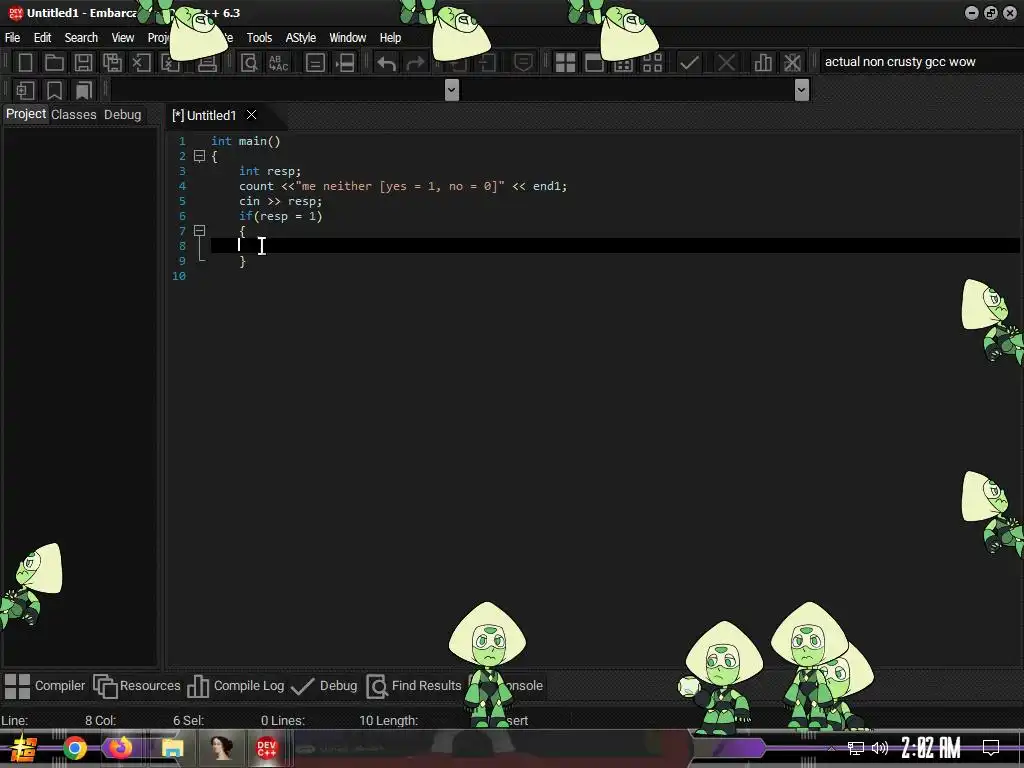Open the notification center icon
This screenshot has height=768, width=1024.
[x=991, y=748]
